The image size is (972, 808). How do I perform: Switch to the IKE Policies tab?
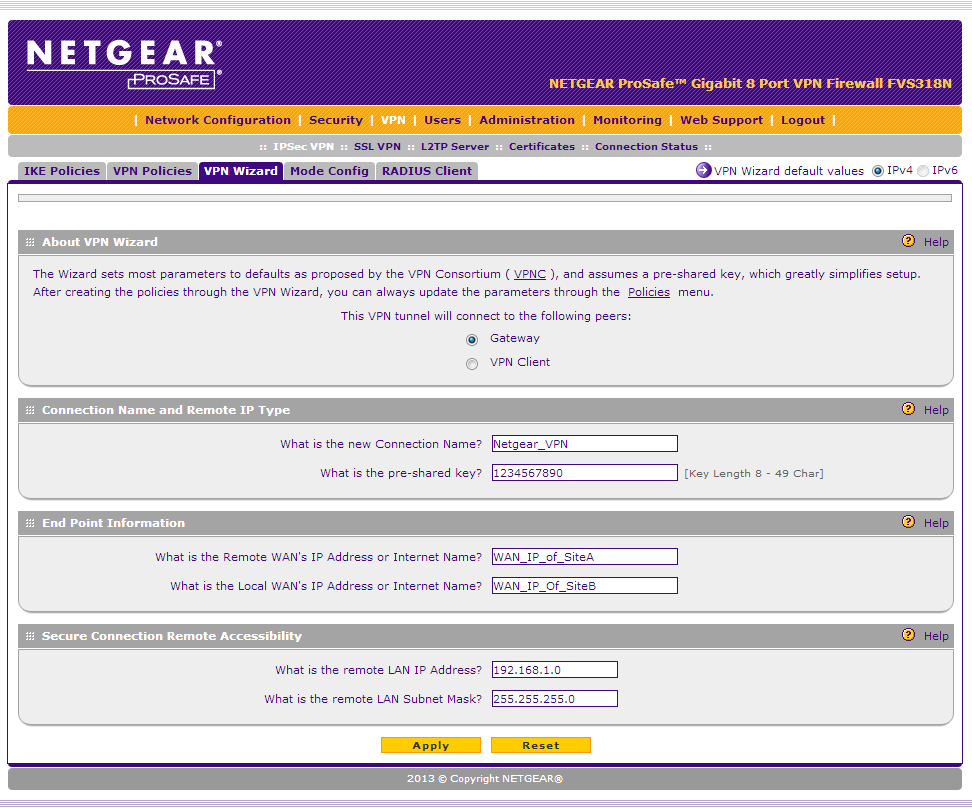61,171
